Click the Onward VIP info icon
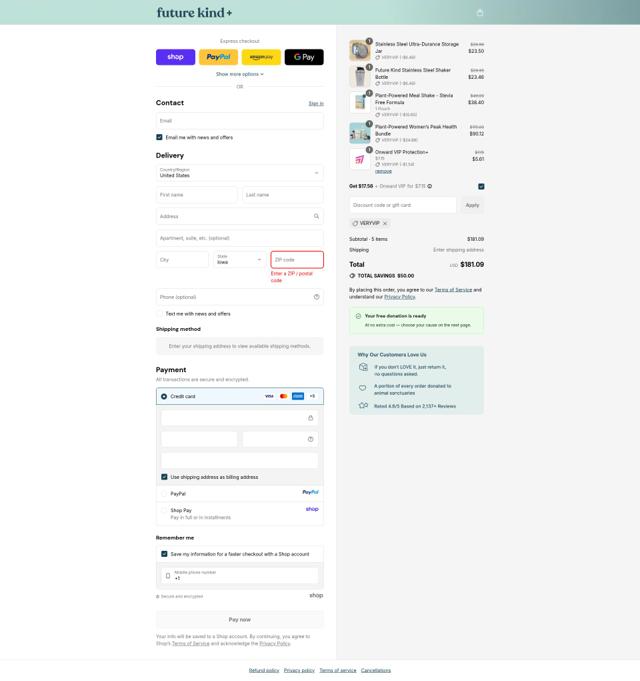640x681 pixels. point(429,186)
